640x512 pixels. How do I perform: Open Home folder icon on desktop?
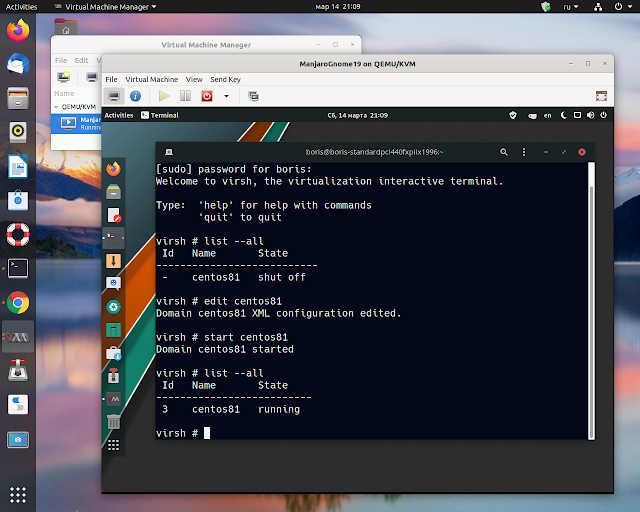pos(66,27)
